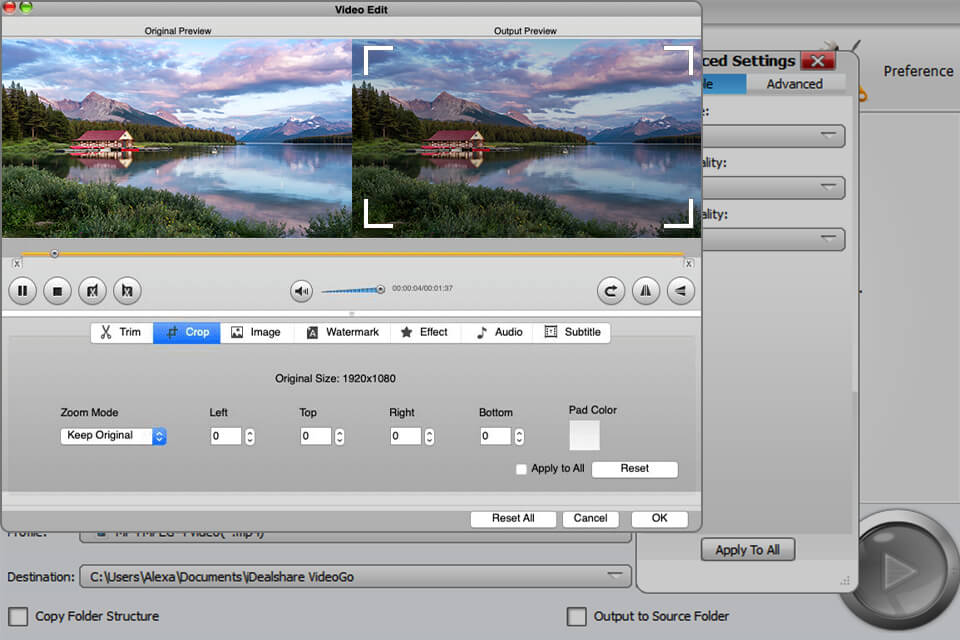Mute the preview volume

[x=302, y=291]
